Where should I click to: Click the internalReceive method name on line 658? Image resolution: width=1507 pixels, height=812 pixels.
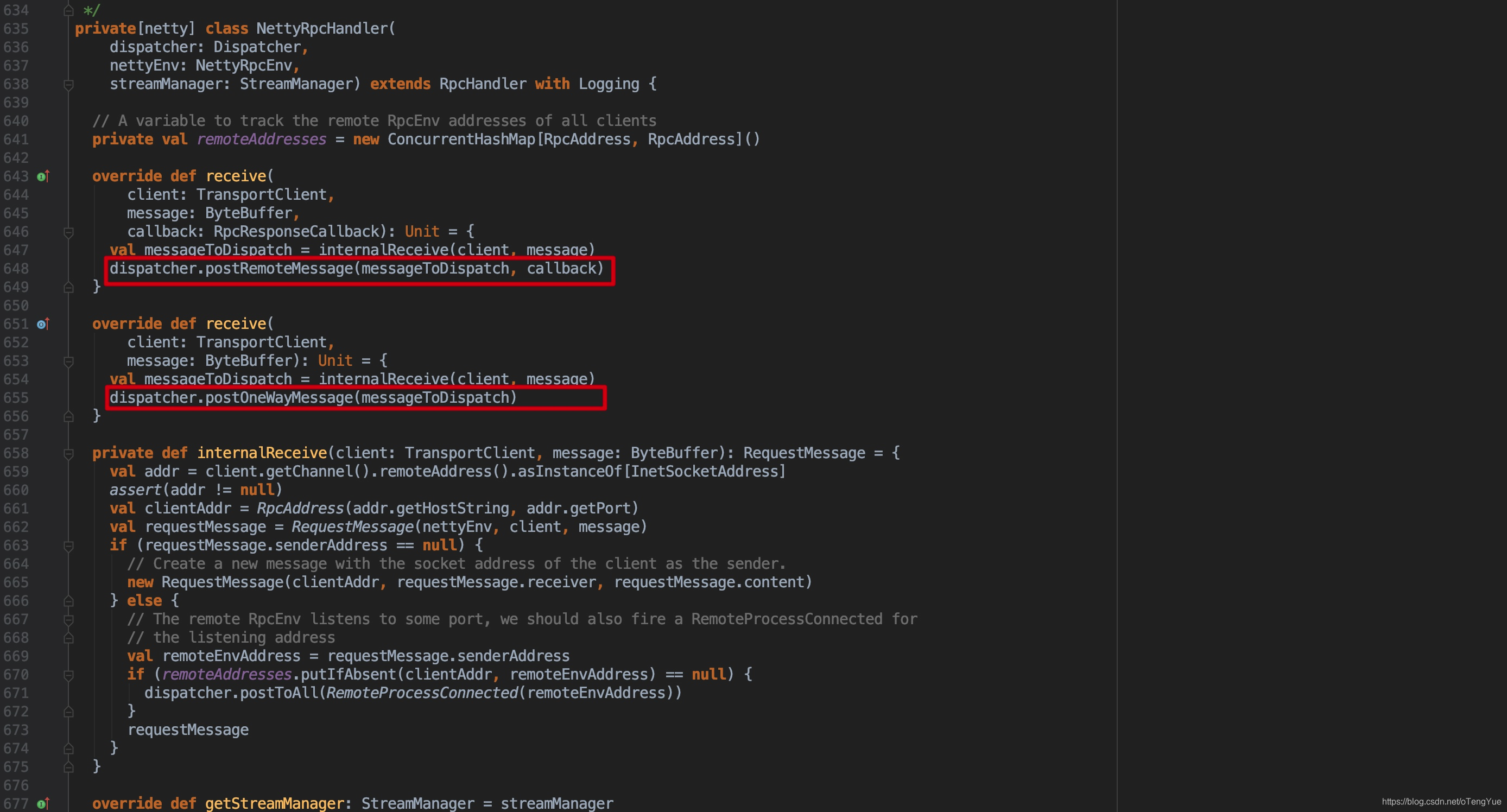(x=262, y=453)
